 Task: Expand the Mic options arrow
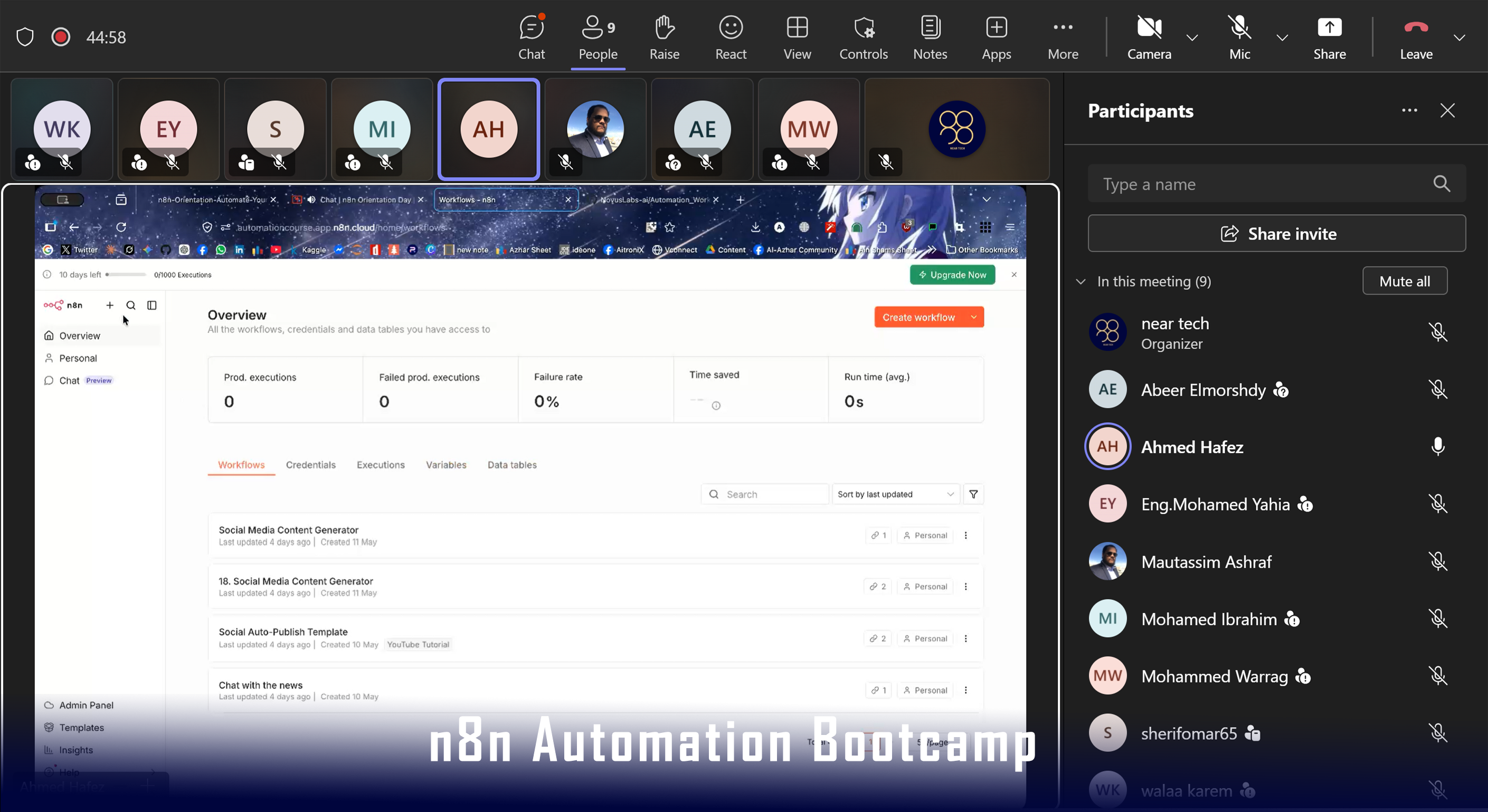[x=1282, y=37]
